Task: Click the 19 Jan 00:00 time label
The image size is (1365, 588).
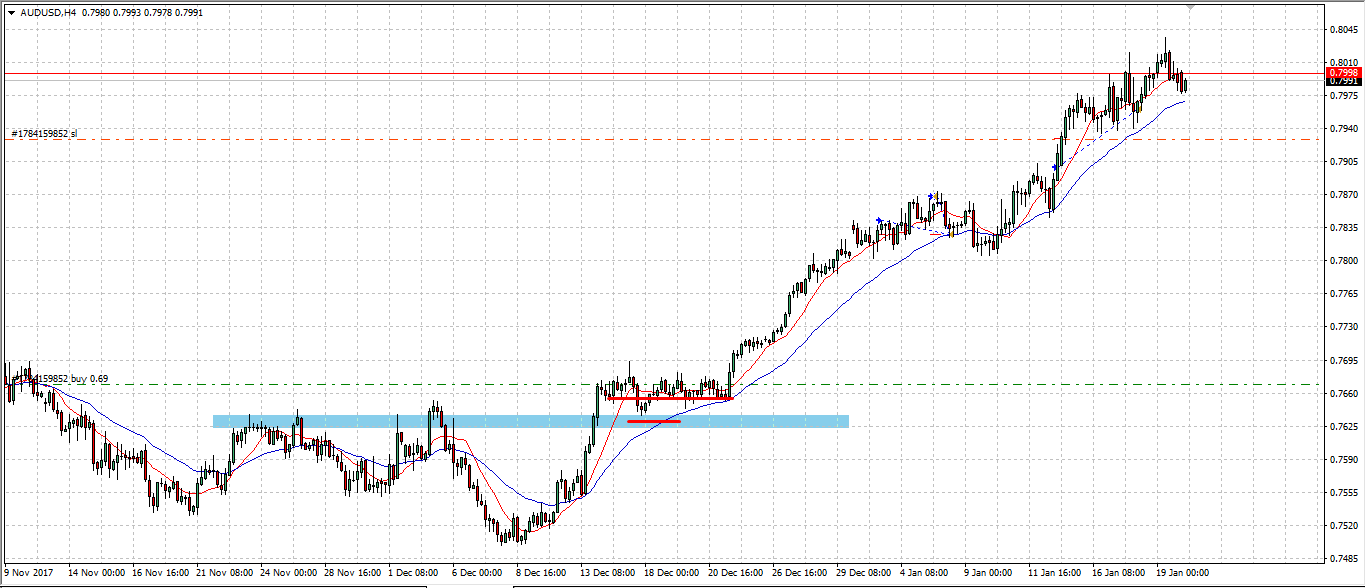Action: (x=1184, y=573)
